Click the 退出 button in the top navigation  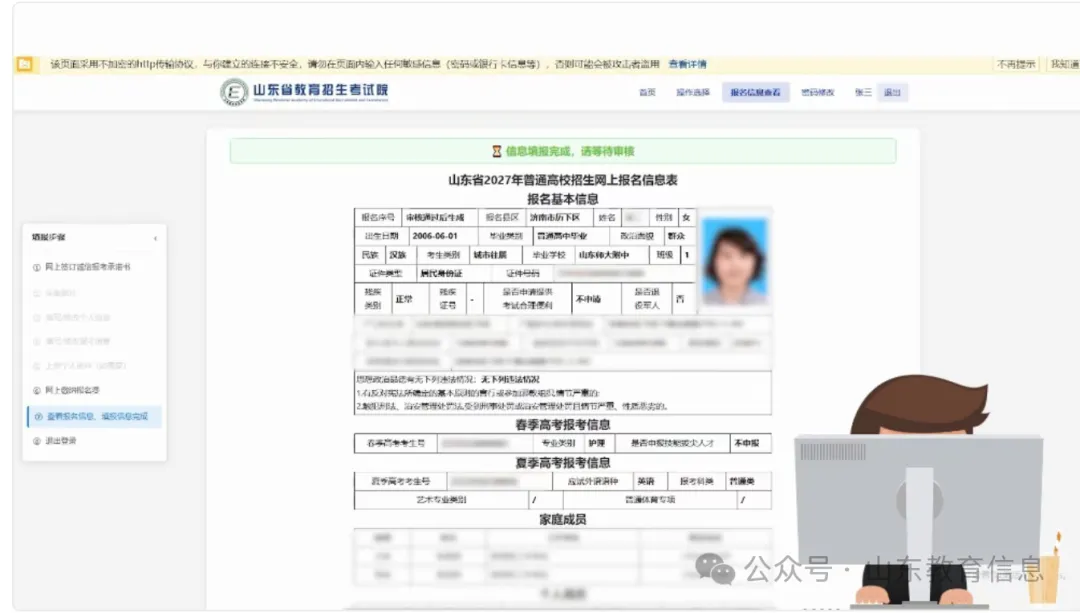pyautogui.click(x=892, y=92)
